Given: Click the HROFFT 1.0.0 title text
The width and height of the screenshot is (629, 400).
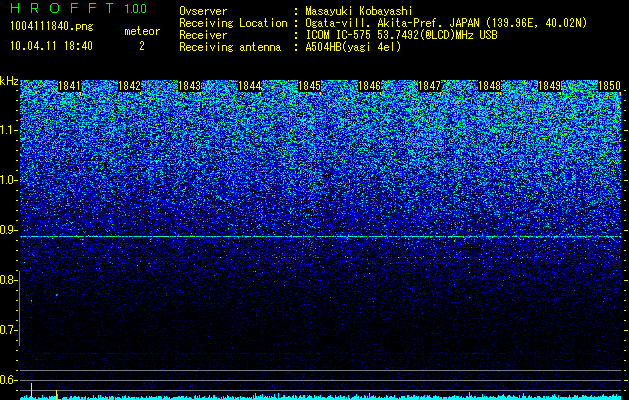Looking at the screenshot, I should click(78, 8).
